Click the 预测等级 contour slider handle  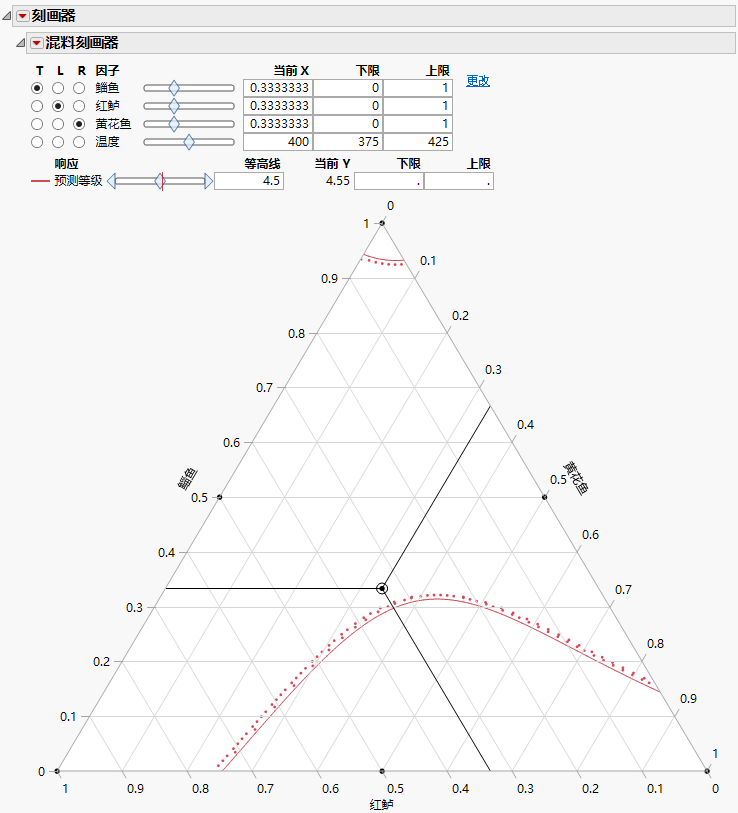tap(160, 181)
